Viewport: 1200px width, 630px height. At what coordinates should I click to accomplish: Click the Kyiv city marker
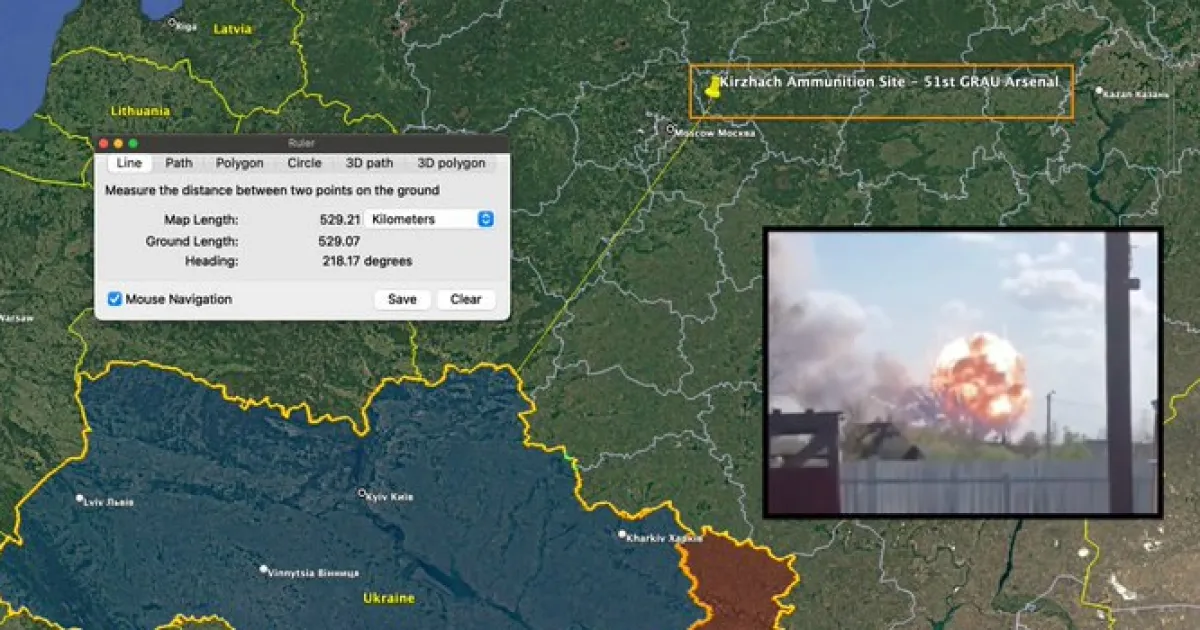362,492
